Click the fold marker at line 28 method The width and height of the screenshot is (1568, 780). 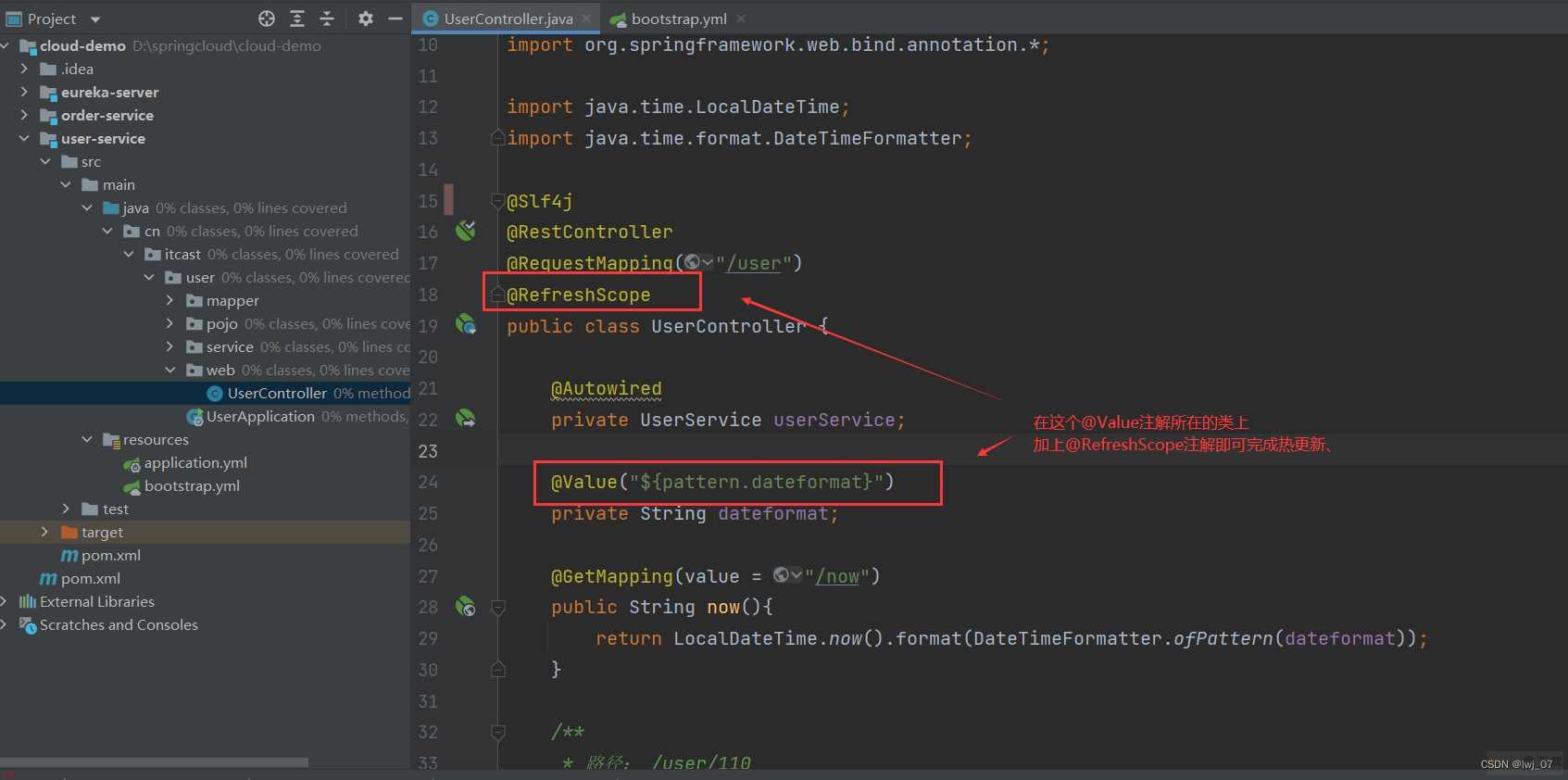point(497,607)
